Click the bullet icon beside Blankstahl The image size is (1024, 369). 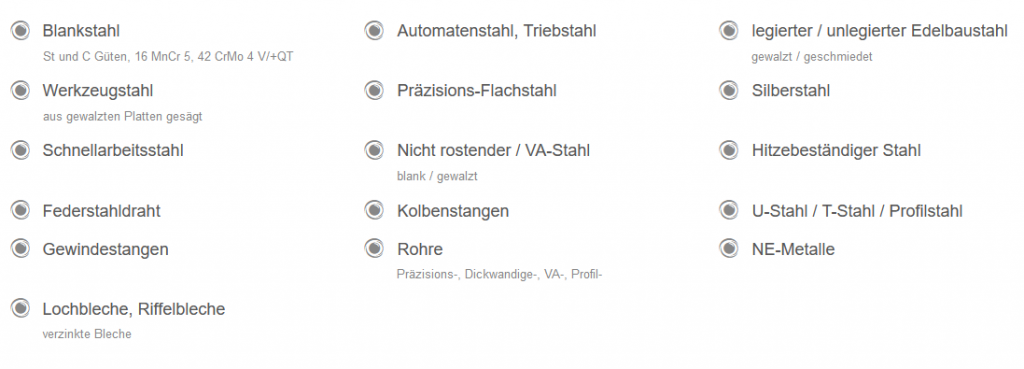[21, 31]
